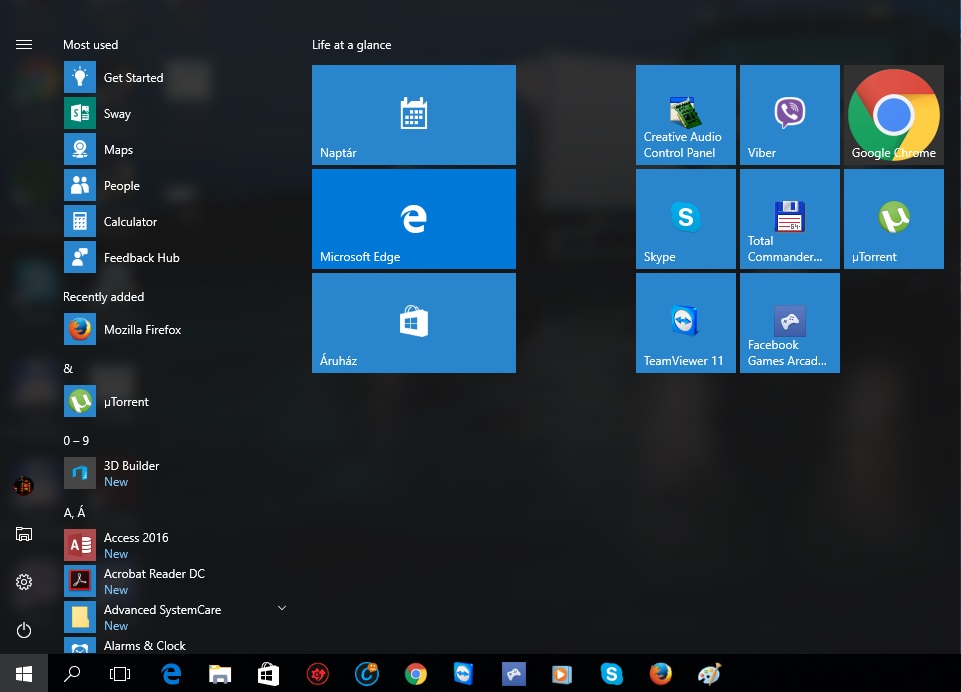Select the Recently added heading

[104, 297]
